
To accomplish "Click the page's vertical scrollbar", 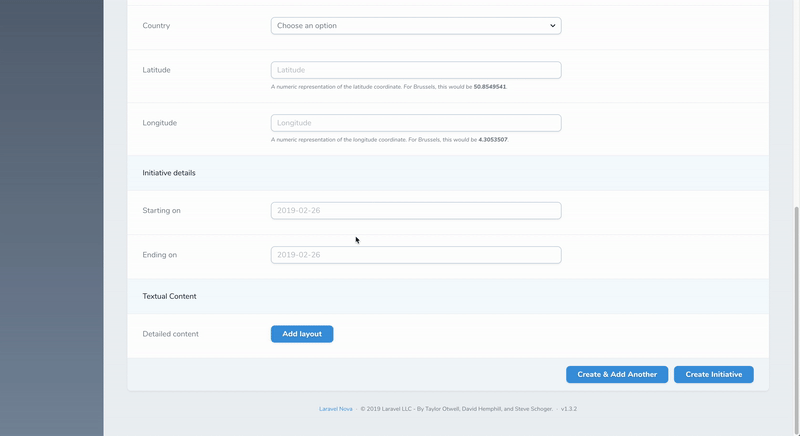I will [x=796, y=300].
